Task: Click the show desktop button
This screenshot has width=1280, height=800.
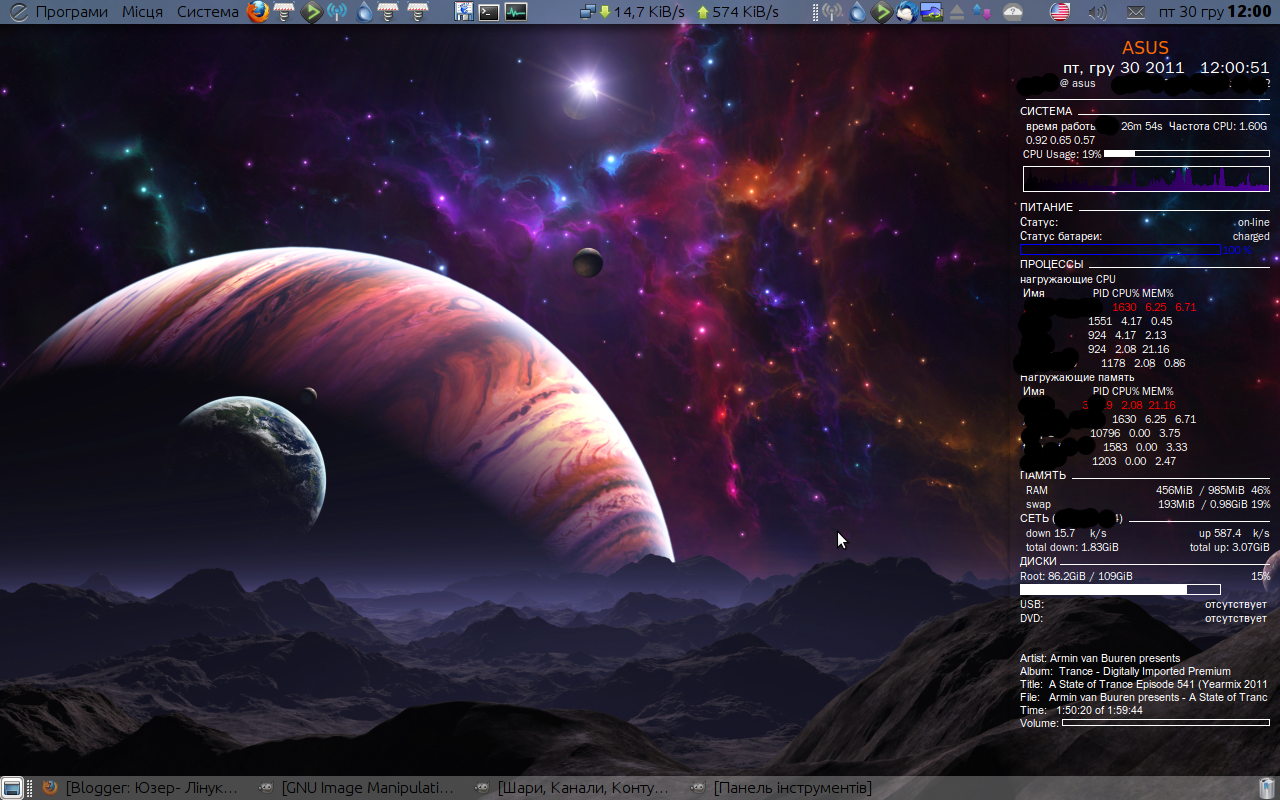Action: click(12, 788)
